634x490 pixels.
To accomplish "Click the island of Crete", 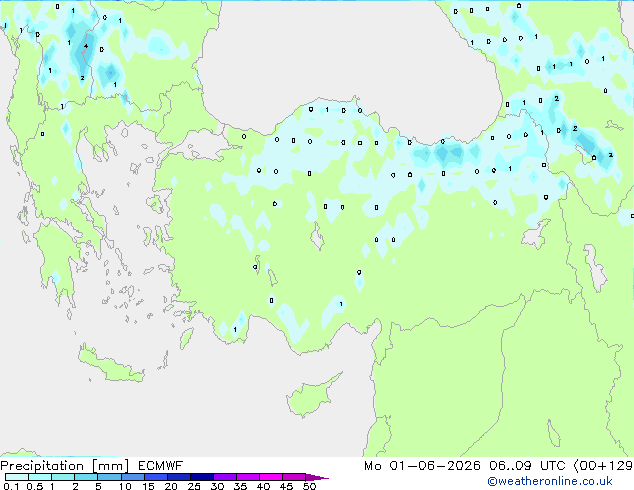I will (x=110, y=365).
